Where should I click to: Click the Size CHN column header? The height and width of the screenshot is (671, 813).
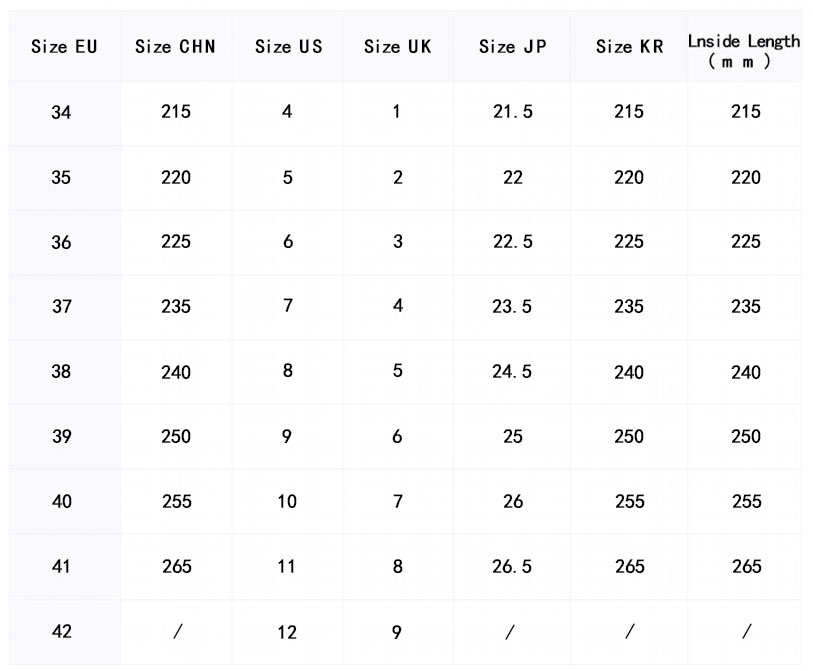click(x=176, y=47)
